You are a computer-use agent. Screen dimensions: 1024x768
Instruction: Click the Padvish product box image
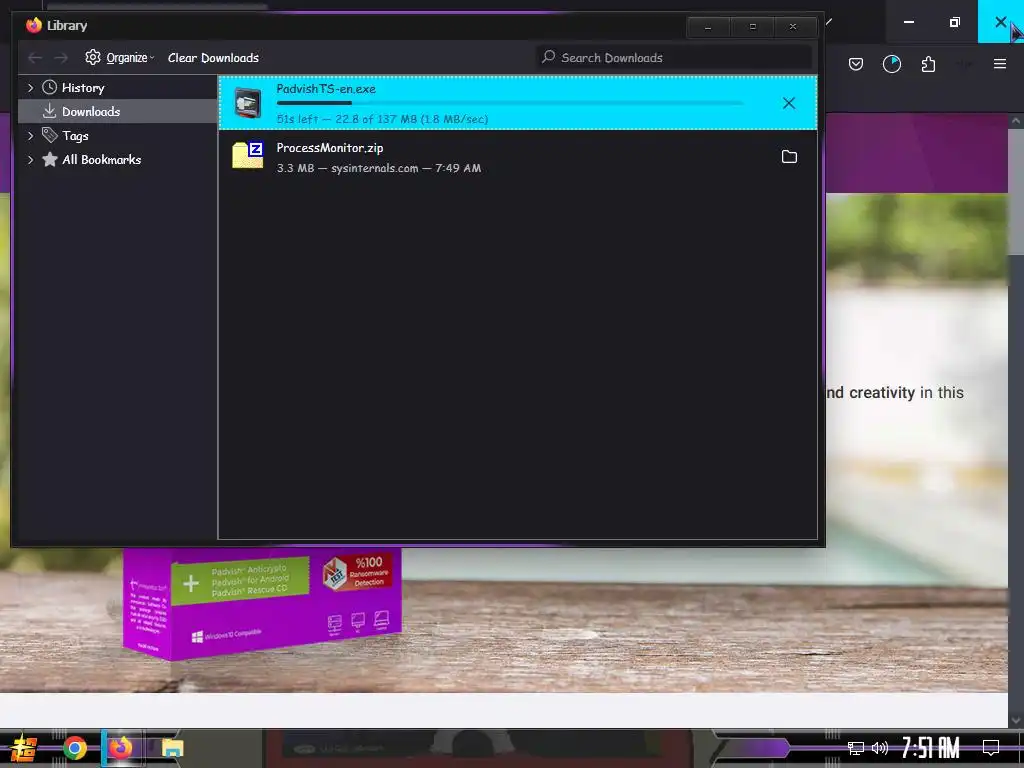[262, 603]
